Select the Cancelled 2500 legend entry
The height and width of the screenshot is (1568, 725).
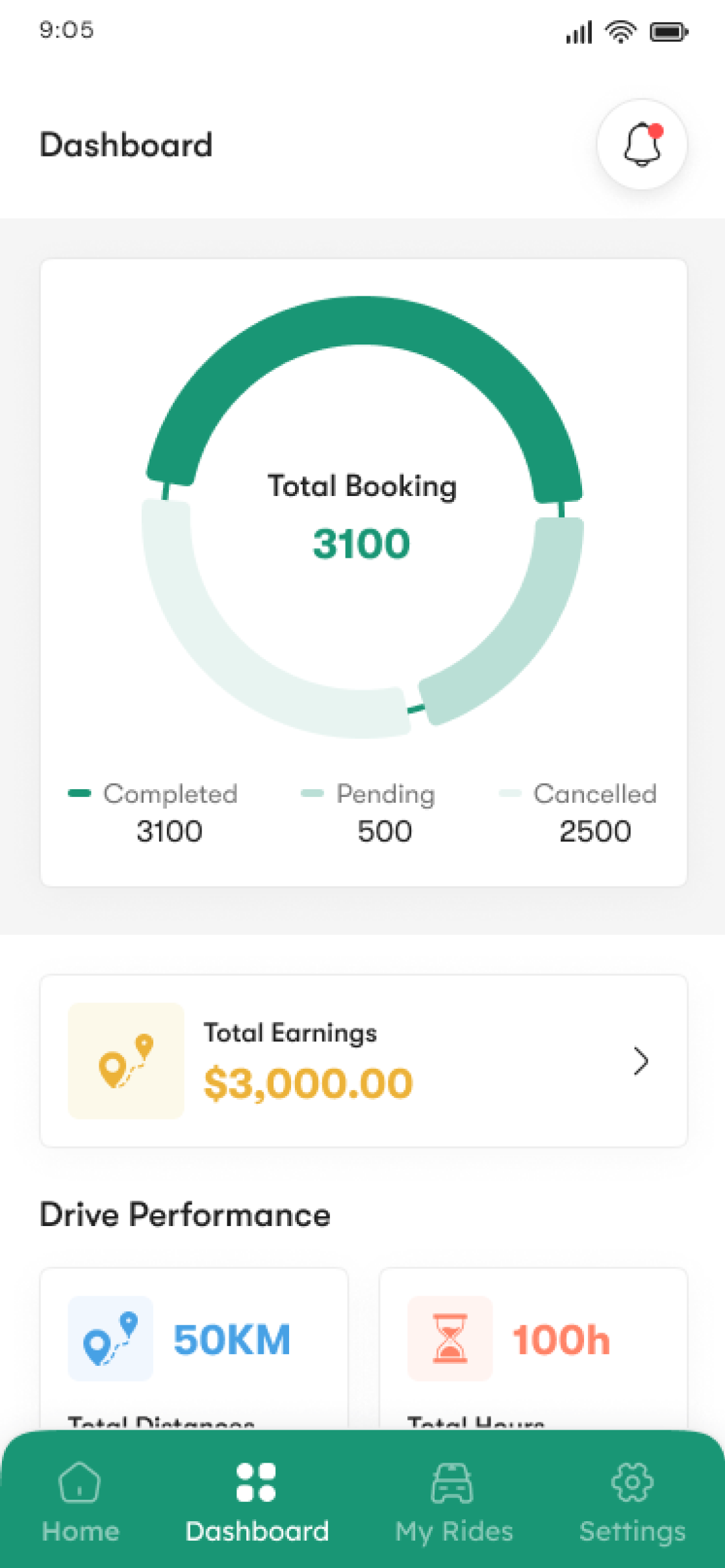point(579,812)
